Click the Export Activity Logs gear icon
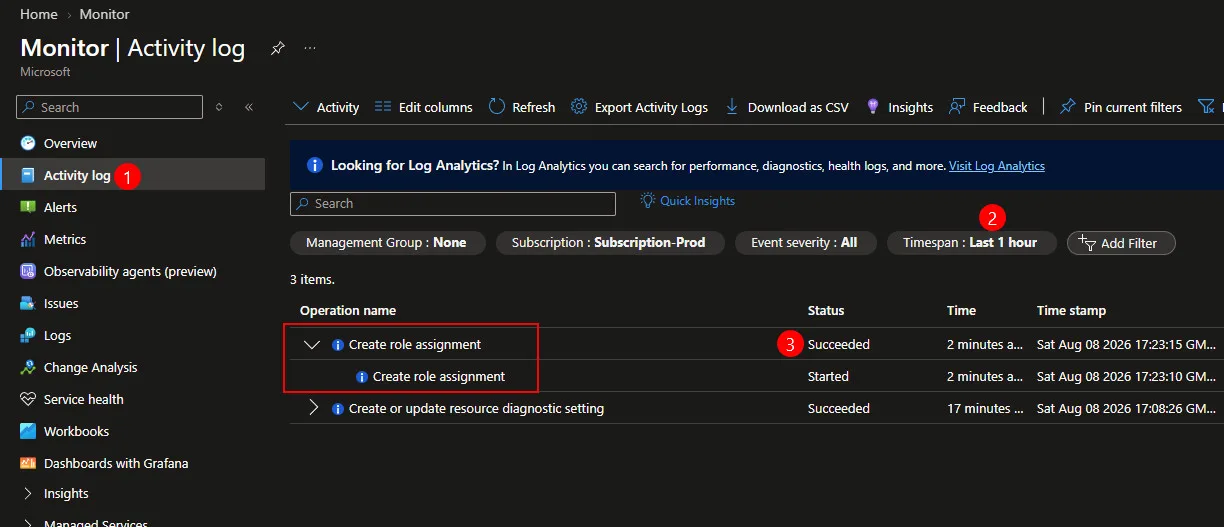The height and width of the screenshot is (527, 1224). [x=579, y=107]
